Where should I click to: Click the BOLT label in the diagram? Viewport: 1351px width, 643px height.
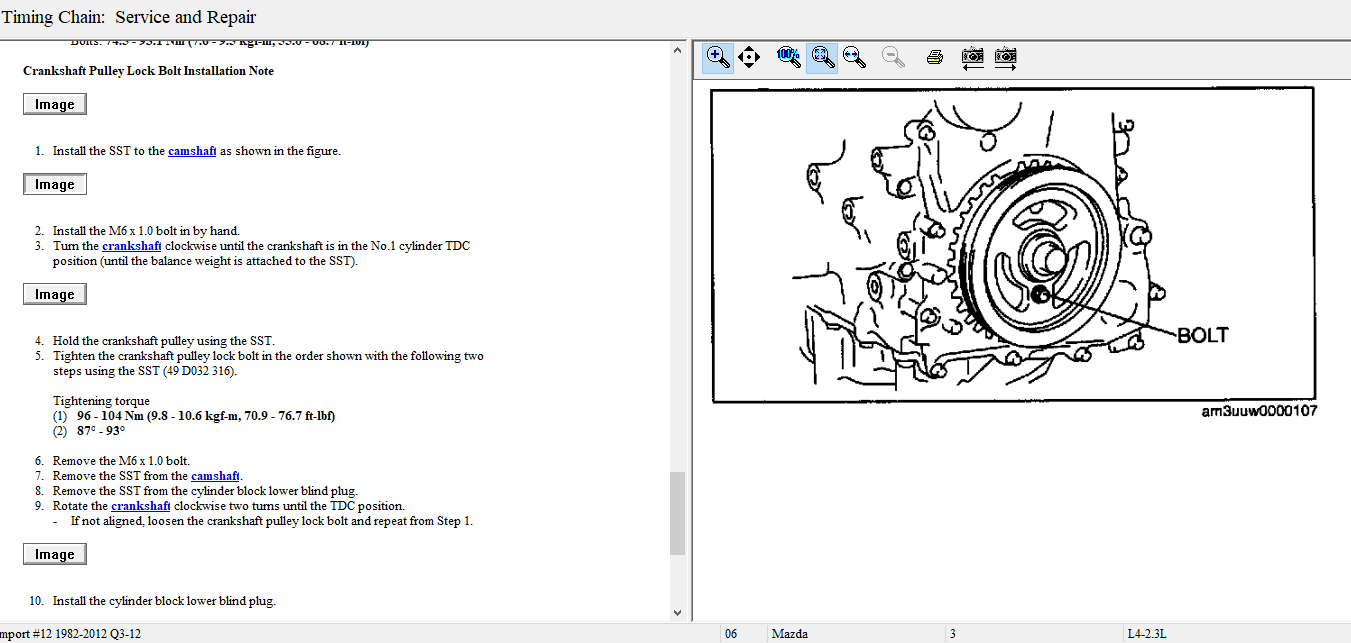coord(1202,336)
